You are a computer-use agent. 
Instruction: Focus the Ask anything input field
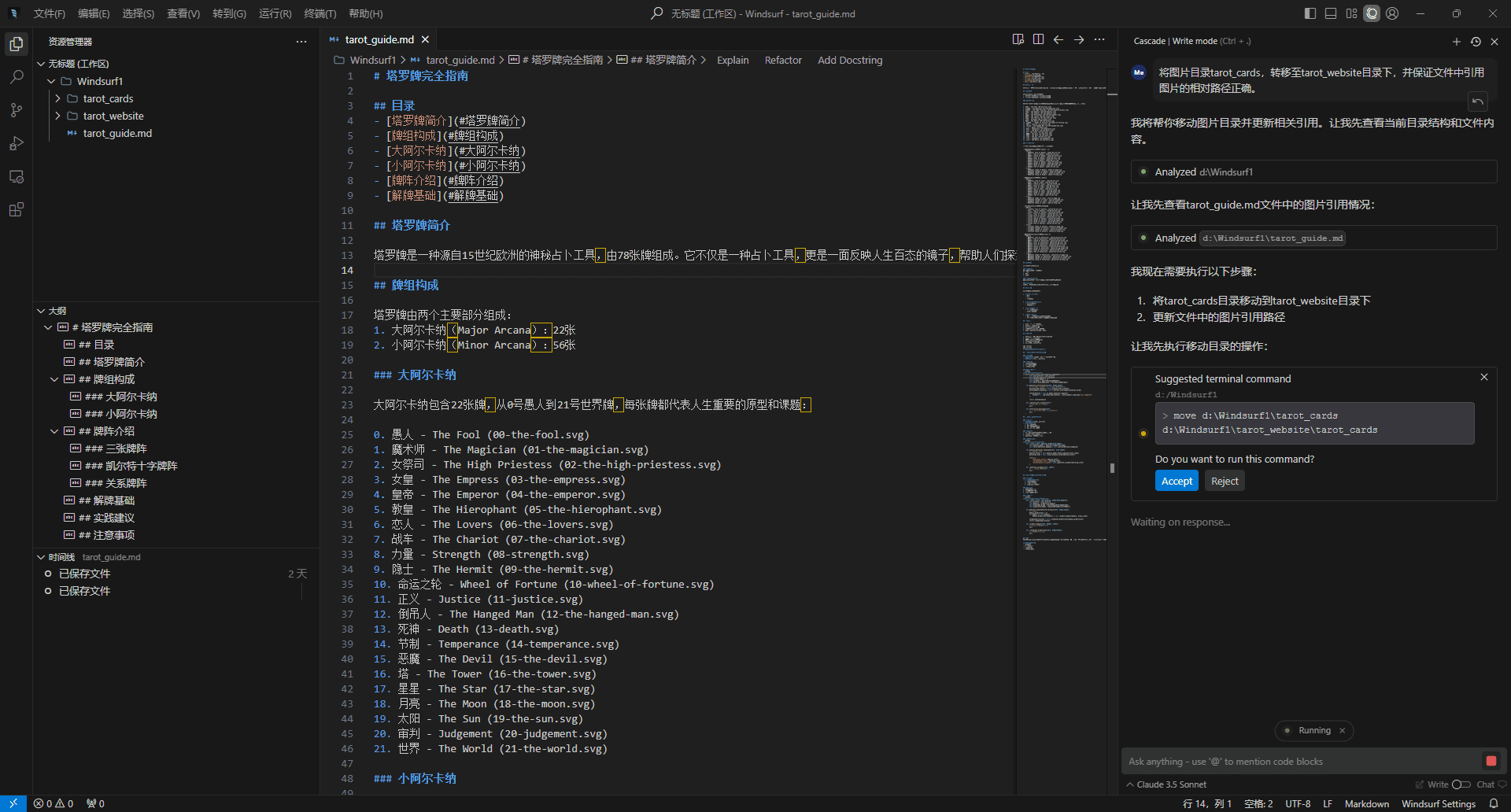point(1302,761)
